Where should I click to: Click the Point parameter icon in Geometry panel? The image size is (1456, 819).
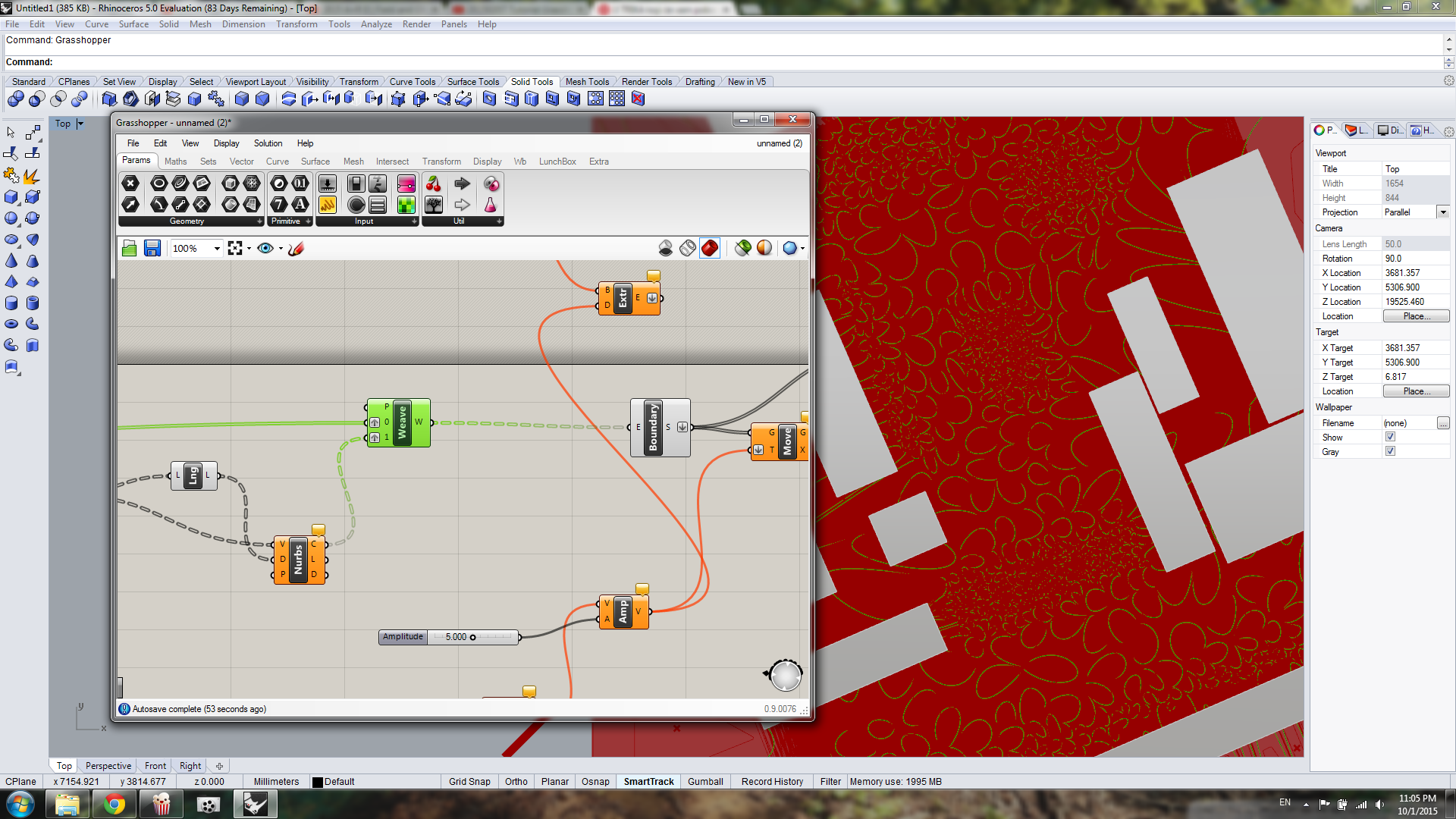[130, 184]
